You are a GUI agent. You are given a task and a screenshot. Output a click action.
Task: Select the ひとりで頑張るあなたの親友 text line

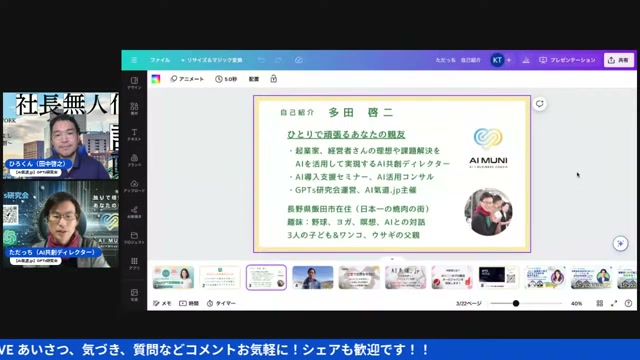pyautogui.click(x=346, y=134)
